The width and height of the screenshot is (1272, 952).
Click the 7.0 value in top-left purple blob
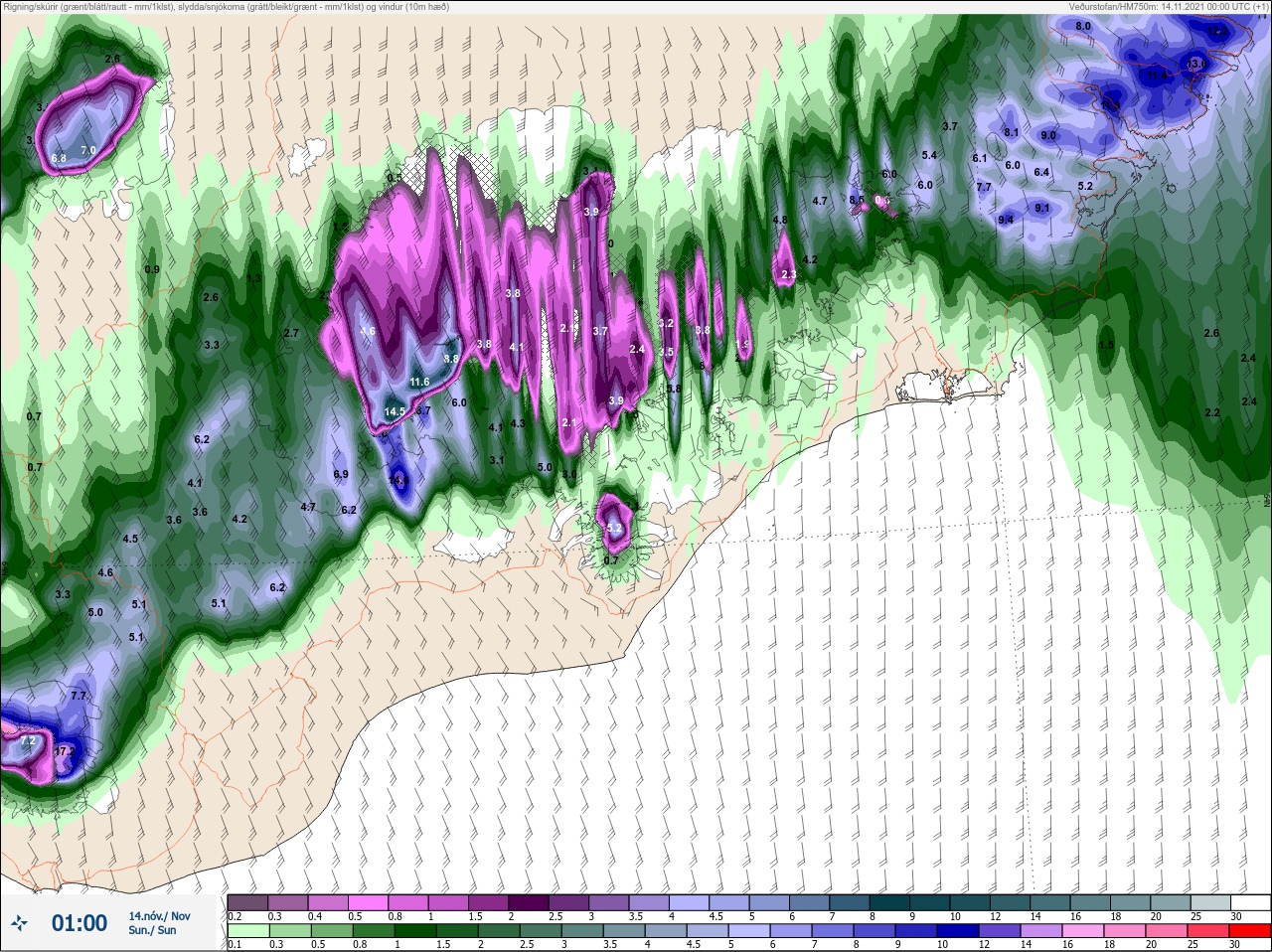point(87,150)
